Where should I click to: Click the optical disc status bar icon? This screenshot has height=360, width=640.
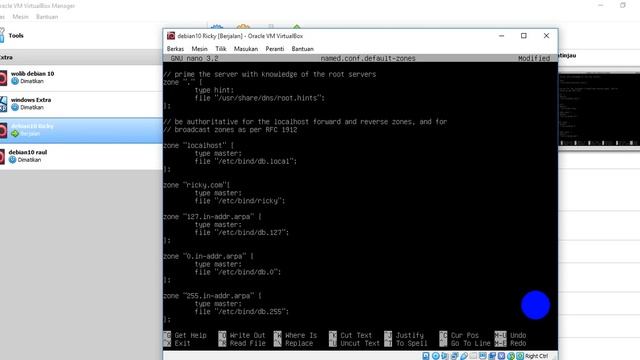click(x=436, y=356)
